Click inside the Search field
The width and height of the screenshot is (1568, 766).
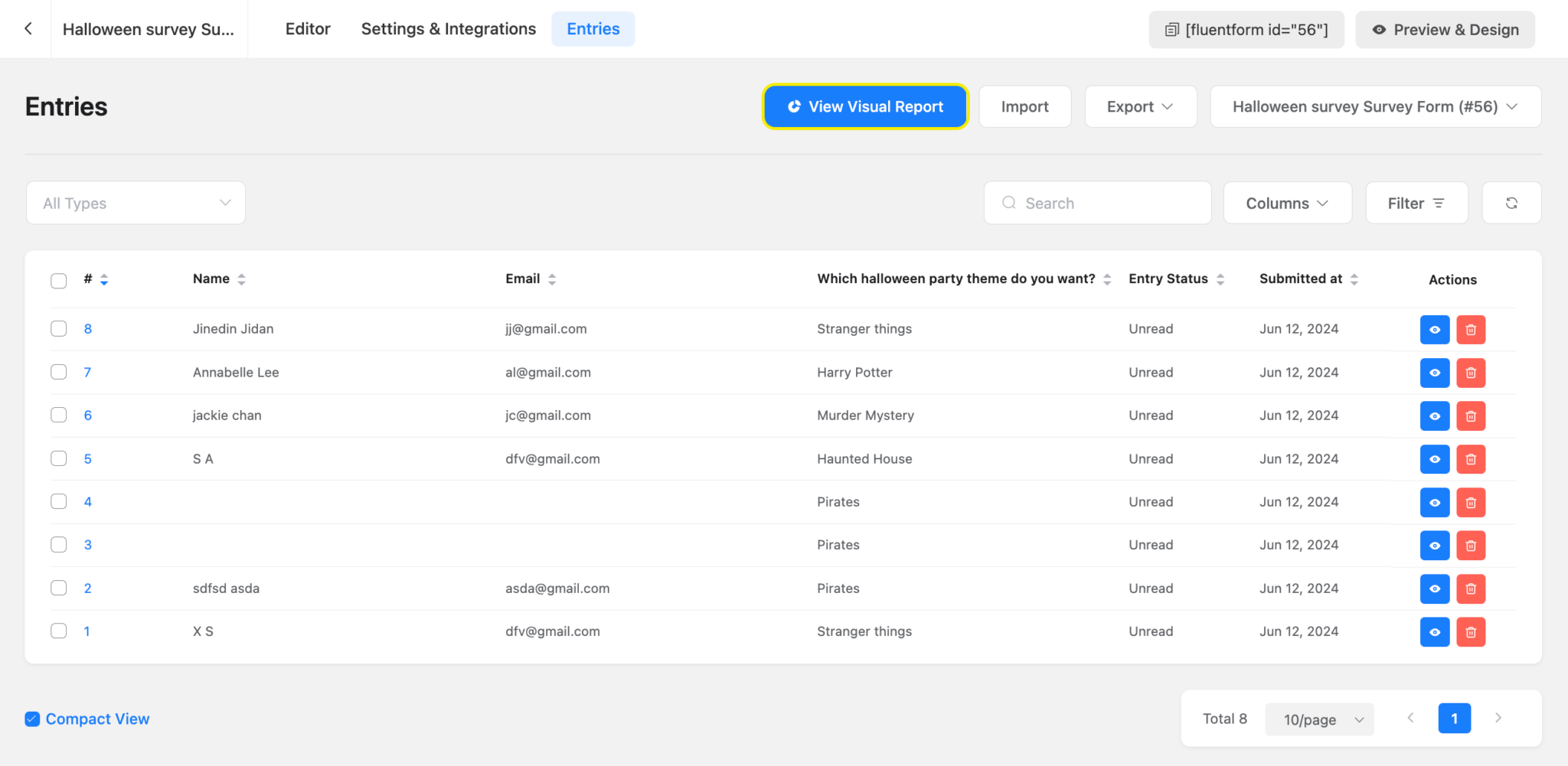coord(1096,202)
